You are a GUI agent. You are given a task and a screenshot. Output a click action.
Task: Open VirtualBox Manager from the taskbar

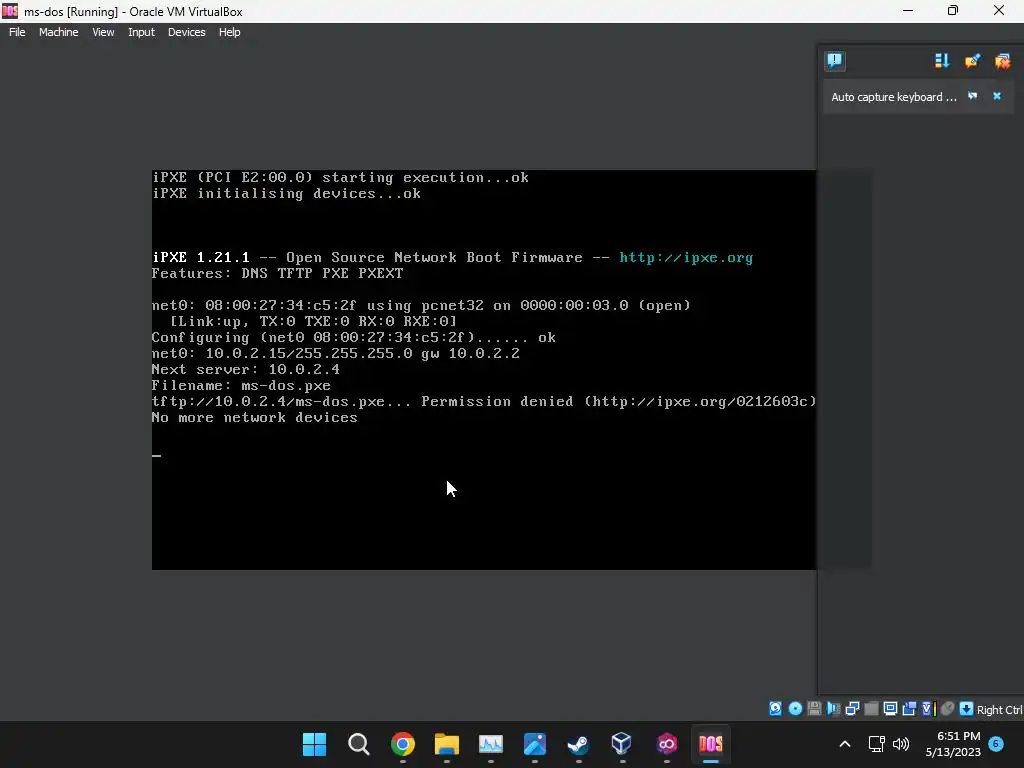coord(622,744)
